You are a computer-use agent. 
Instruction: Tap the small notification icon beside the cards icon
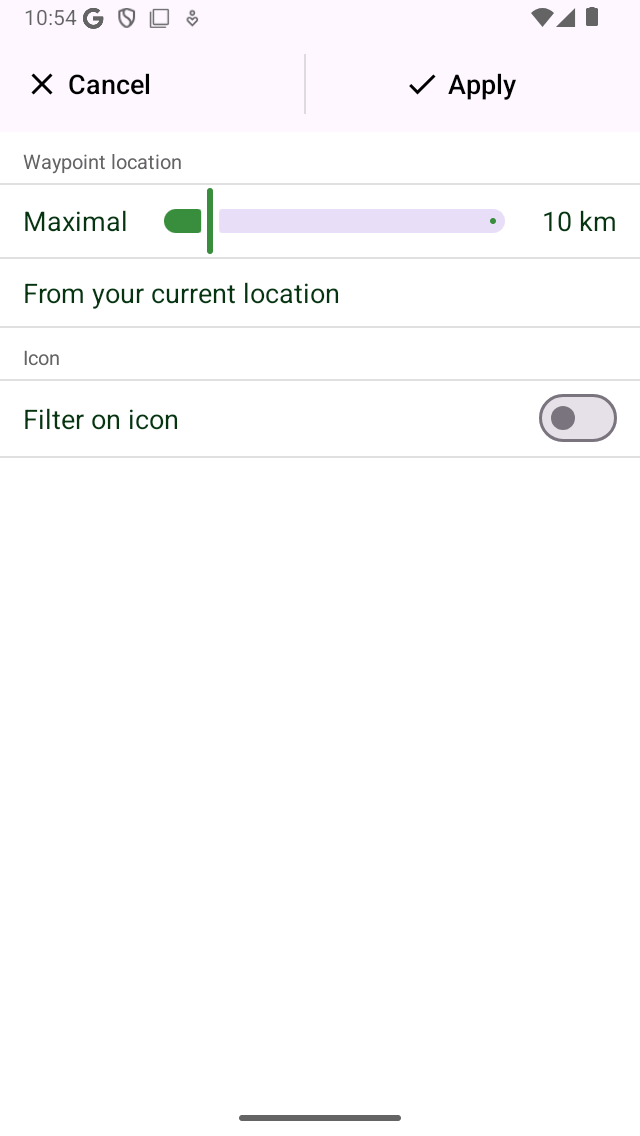[x=192, y=19]
